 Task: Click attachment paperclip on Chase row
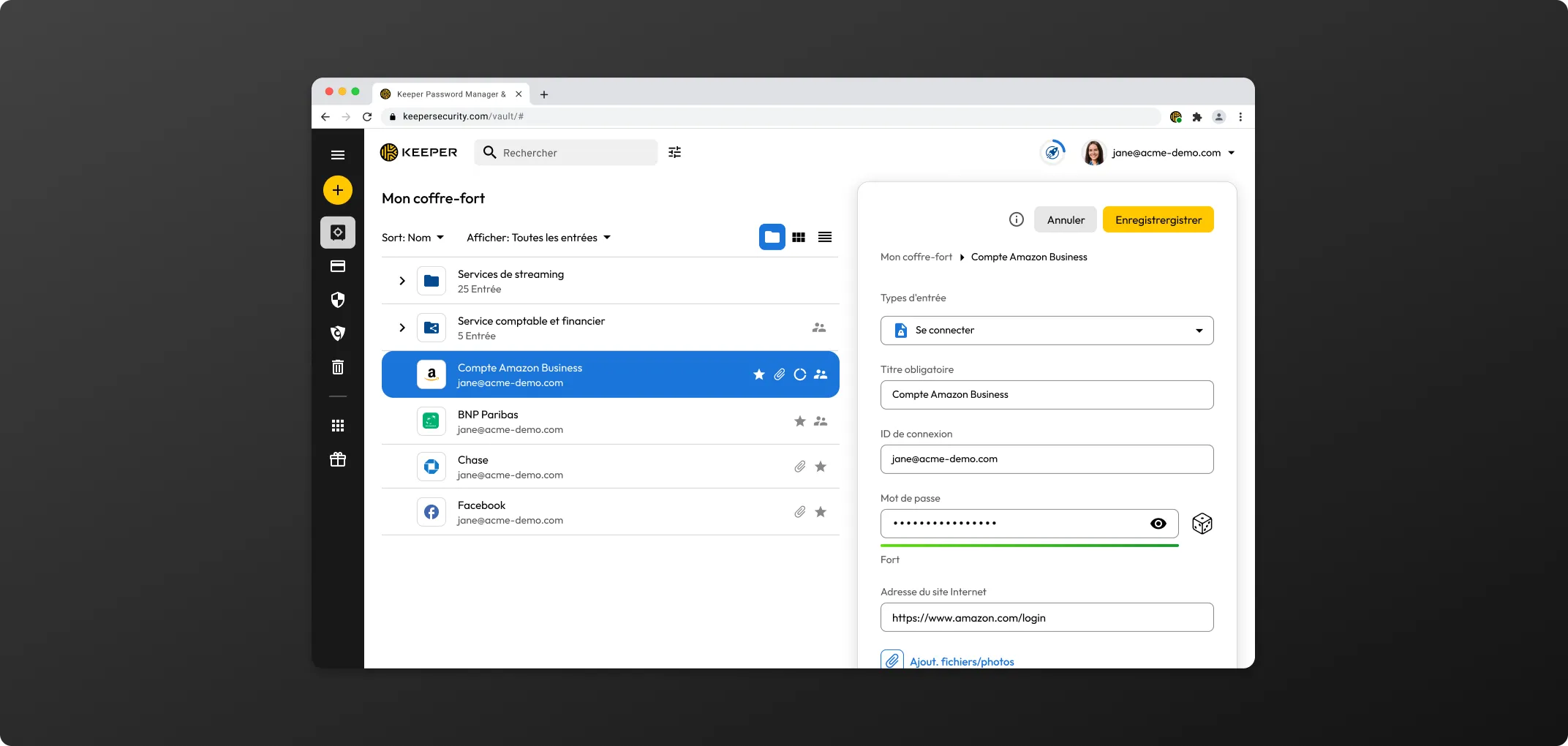(800, 467)
